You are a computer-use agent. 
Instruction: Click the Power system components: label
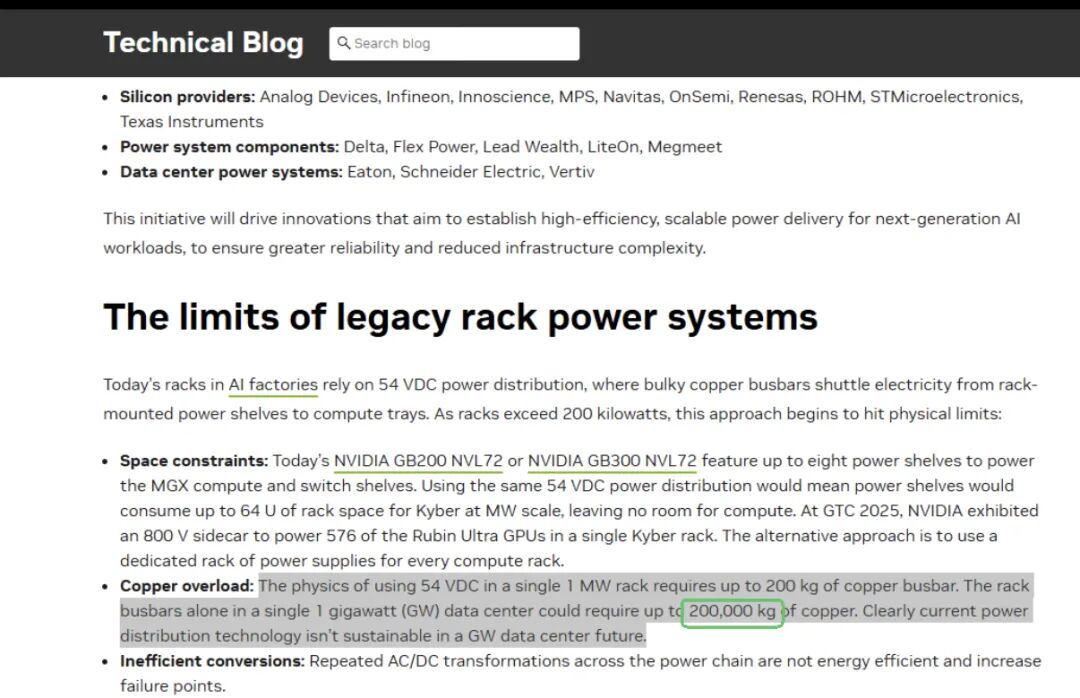click(x=229, y=147)
